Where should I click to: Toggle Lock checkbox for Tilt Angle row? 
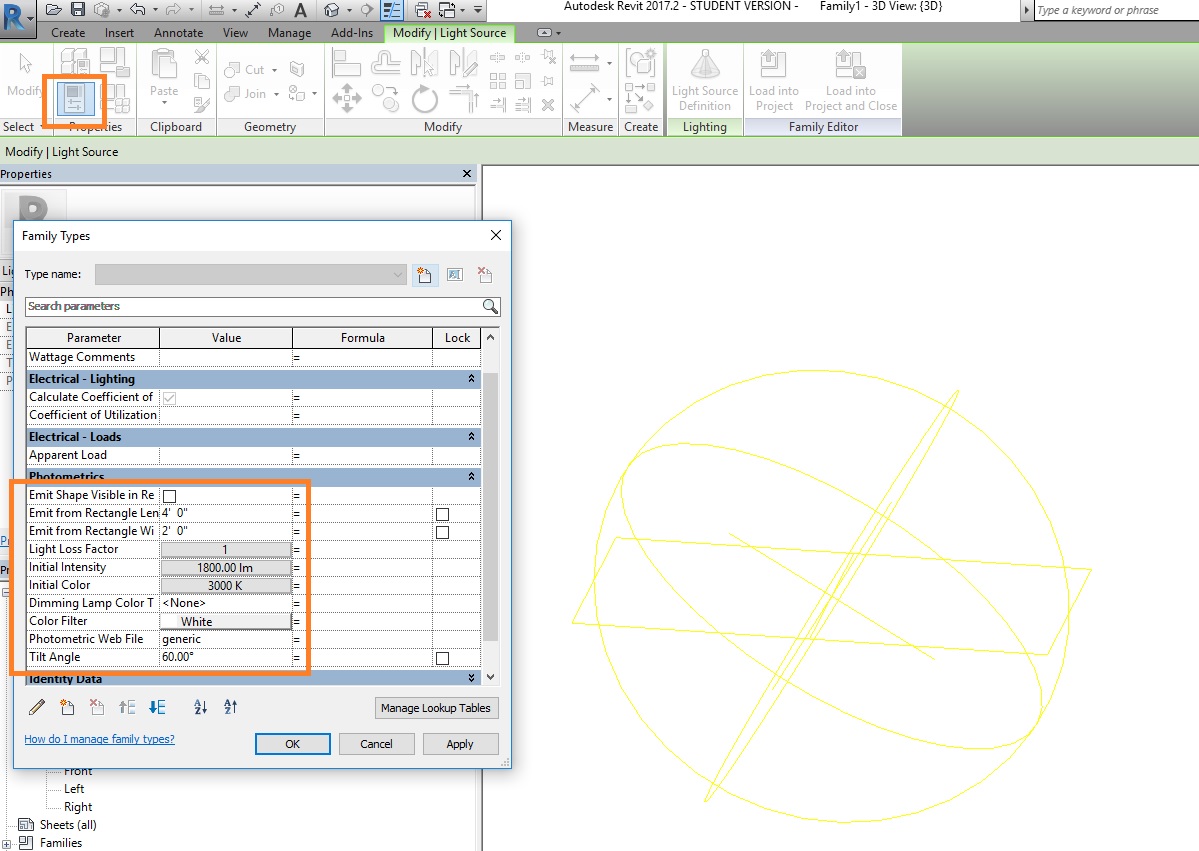click(x=442, y=658)
